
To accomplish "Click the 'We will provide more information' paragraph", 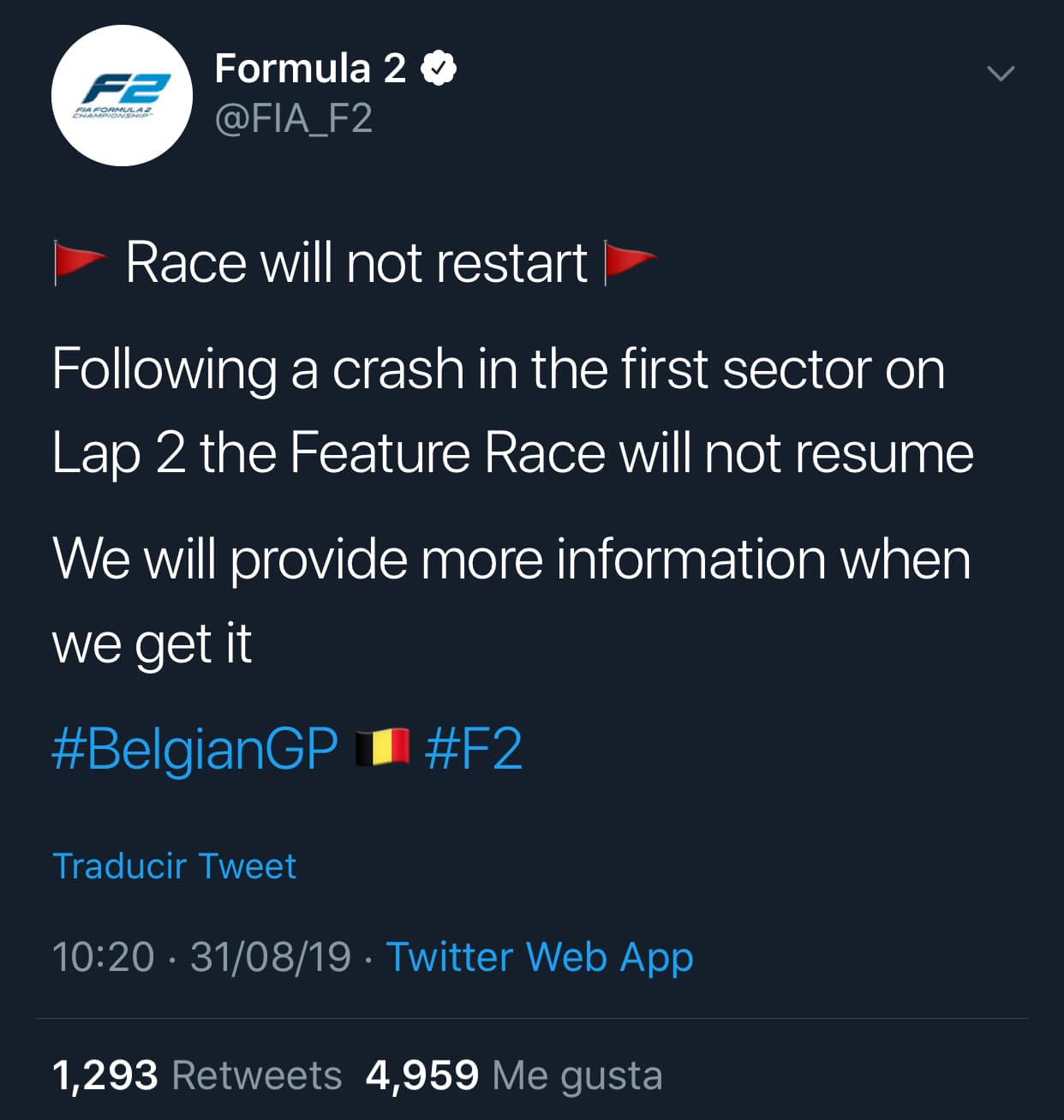I will pyautogui.click(x=511, y=600).
